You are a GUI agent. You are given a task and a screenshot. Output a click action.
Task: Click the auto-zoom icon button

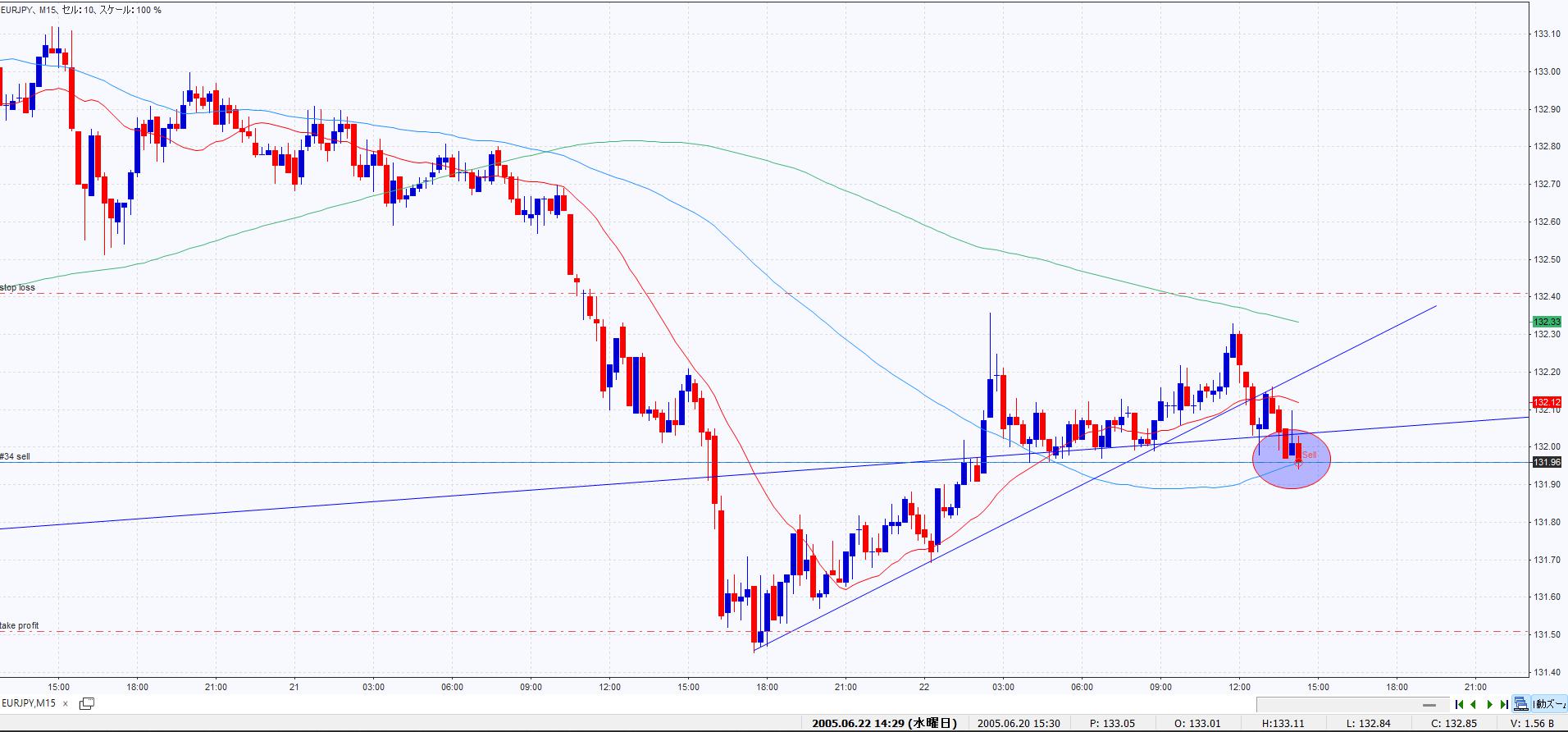coord(1521,704)
